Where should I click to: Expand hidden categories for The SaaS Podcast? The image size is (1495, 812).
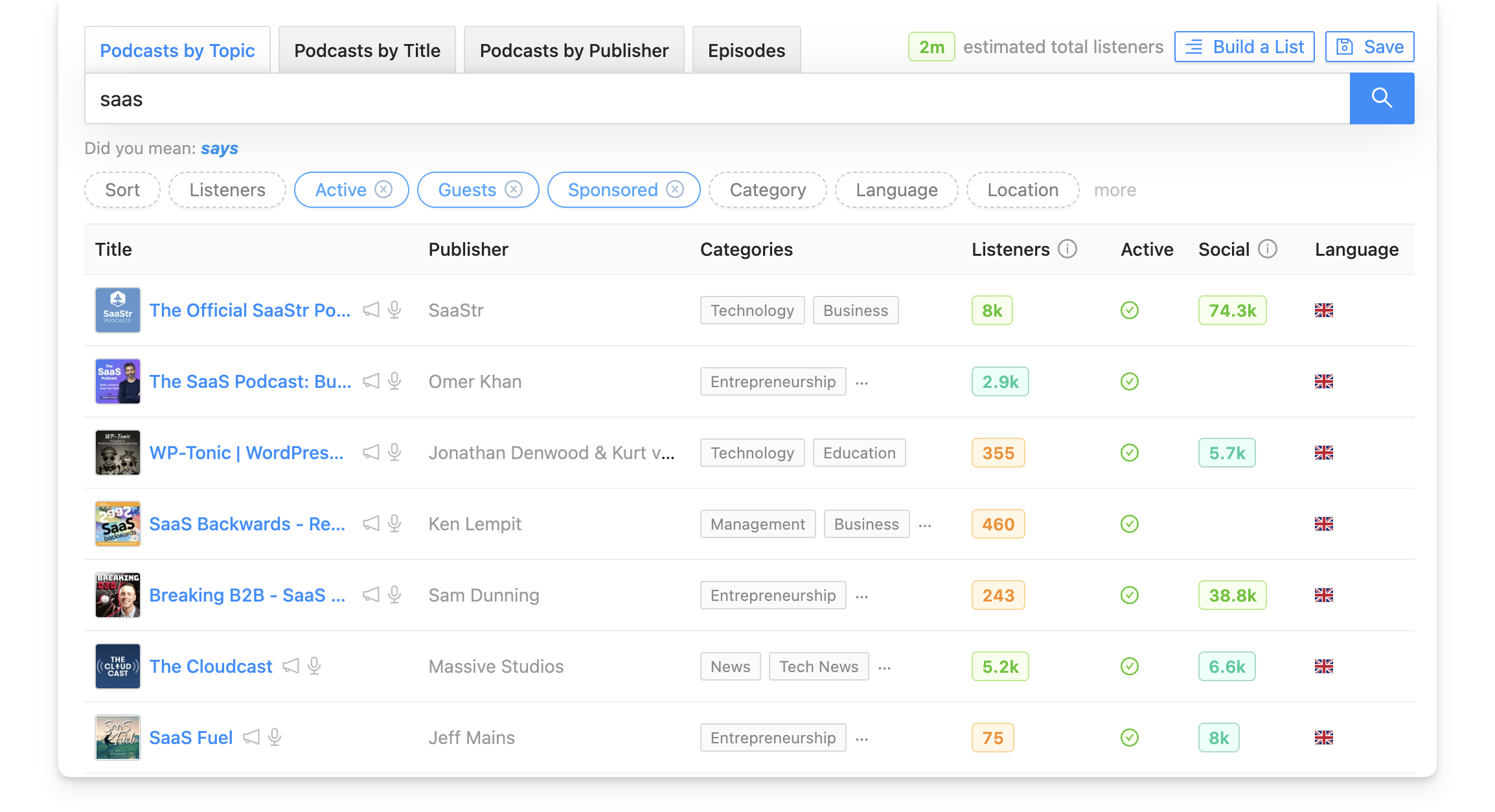pos(862,382)
